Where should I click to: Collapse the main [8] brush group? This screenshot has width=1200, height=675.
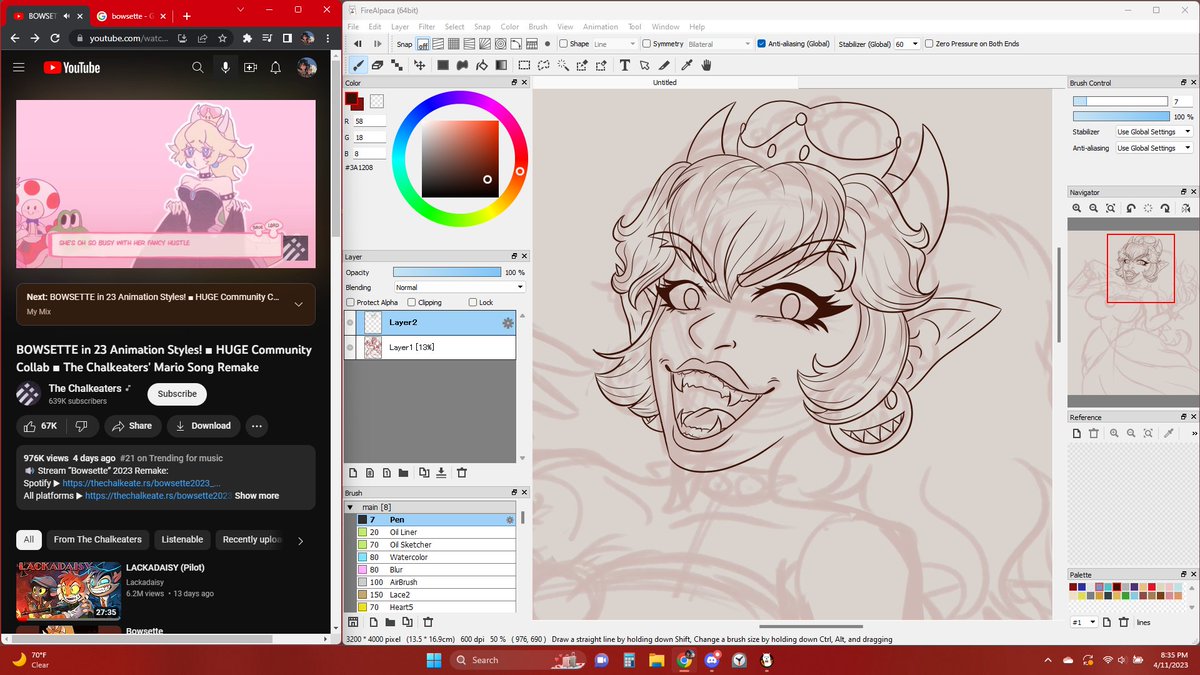pyautogui.click(x=350, y=507)
